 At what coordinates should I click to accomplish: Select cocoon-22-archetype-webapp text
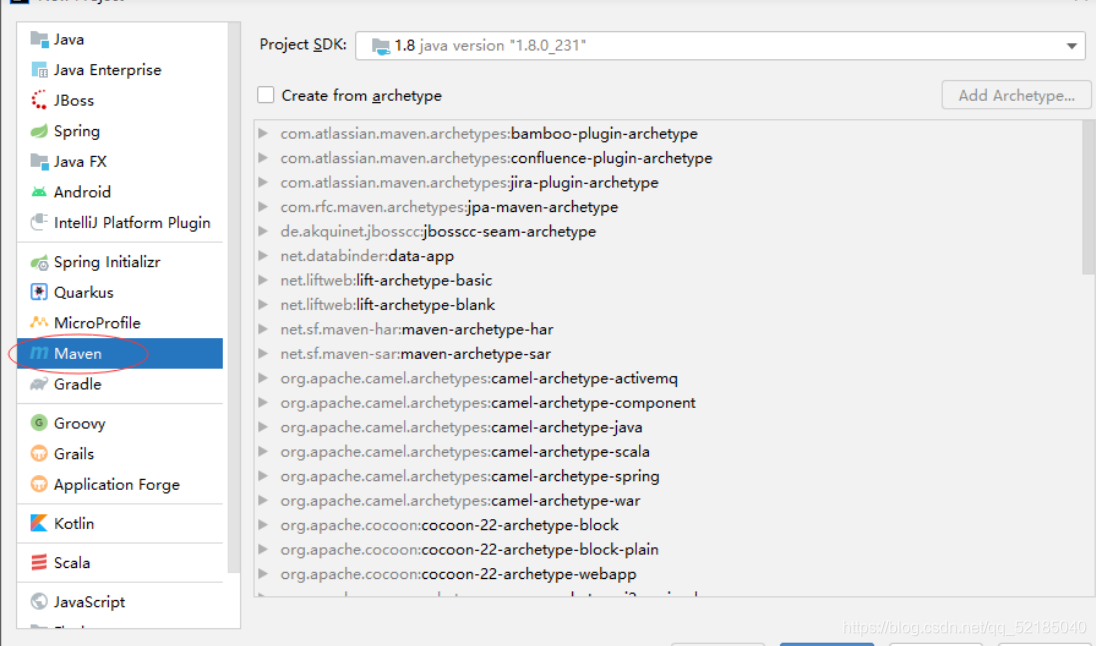[528, 574]
